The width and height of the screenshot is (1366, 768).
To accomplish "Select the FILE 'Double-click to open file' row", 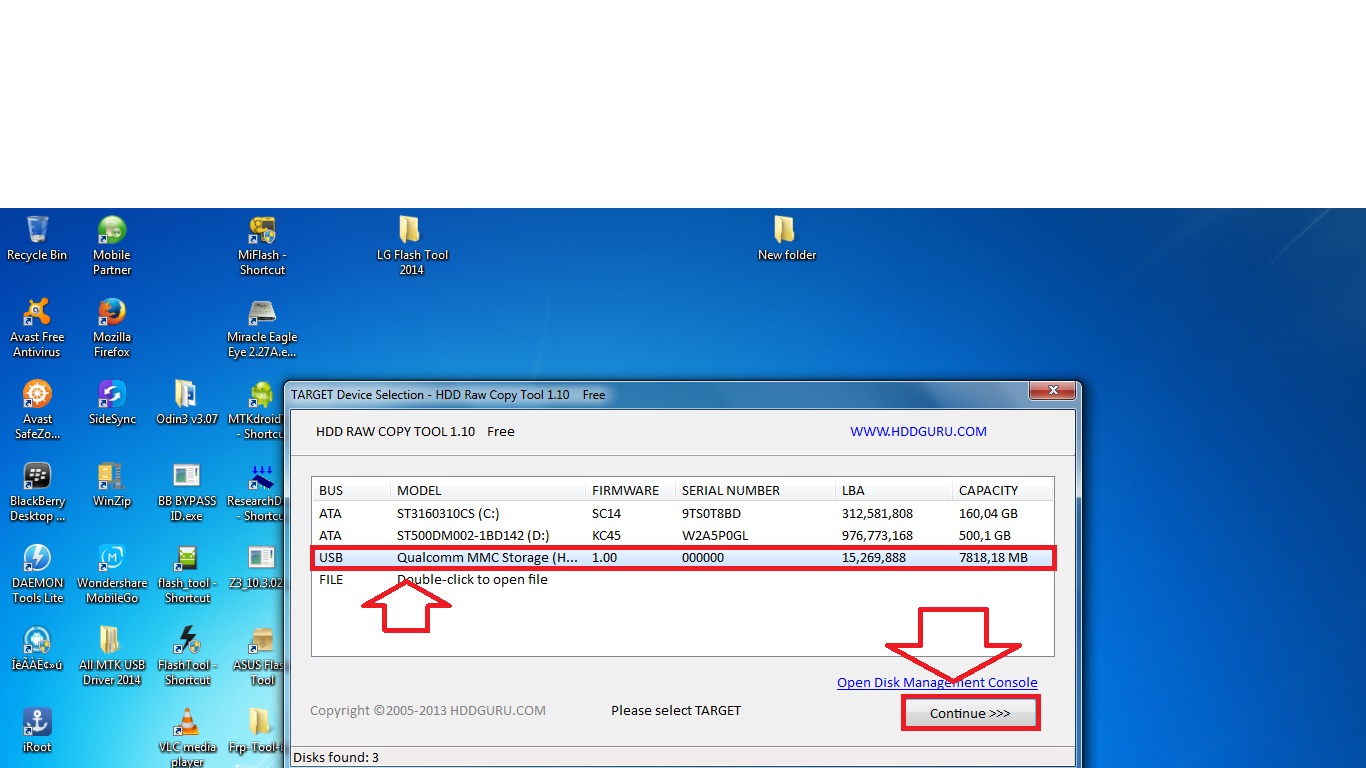I will click(683, 579).
